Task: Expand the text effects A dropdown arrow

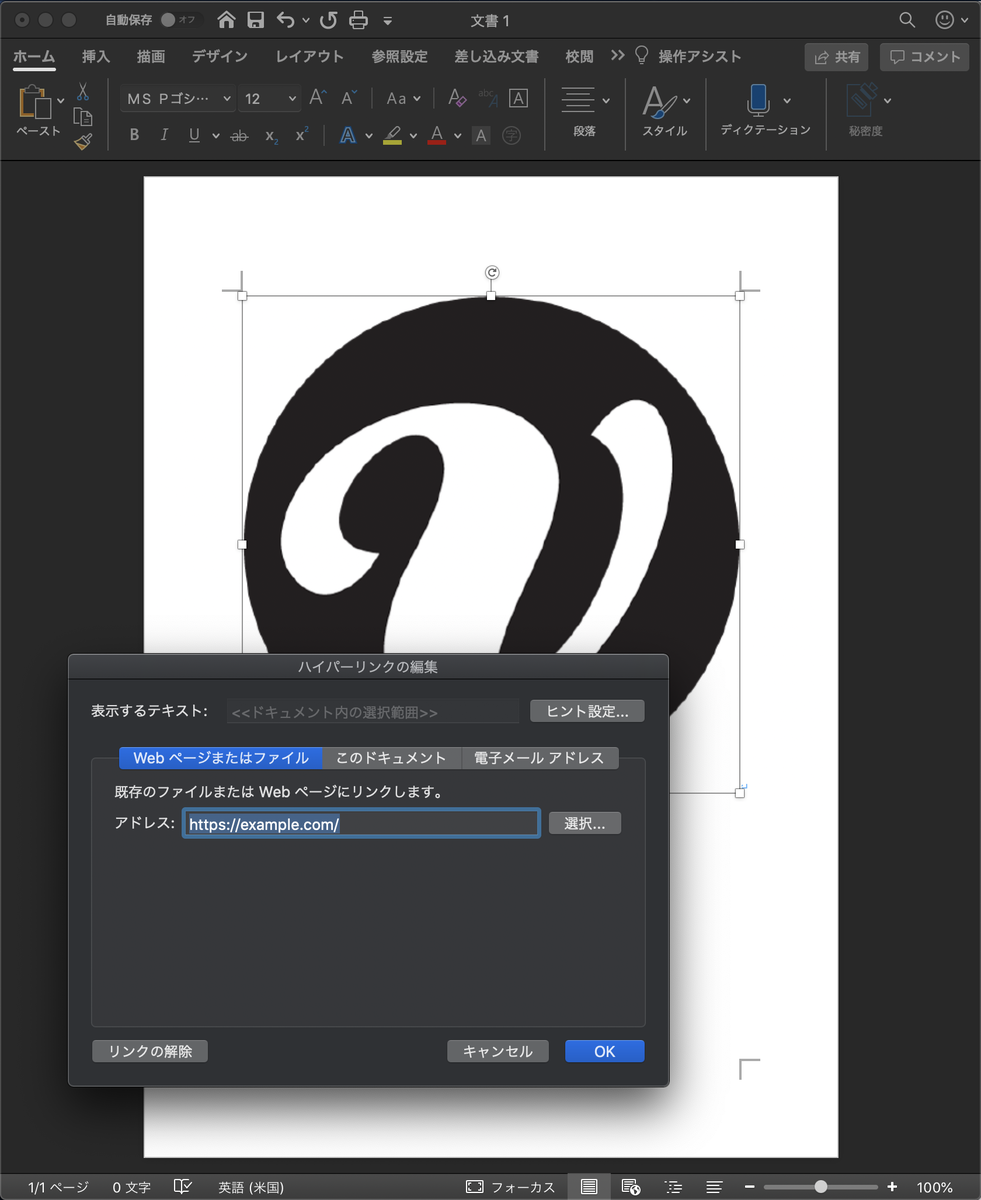Action: 369,136
